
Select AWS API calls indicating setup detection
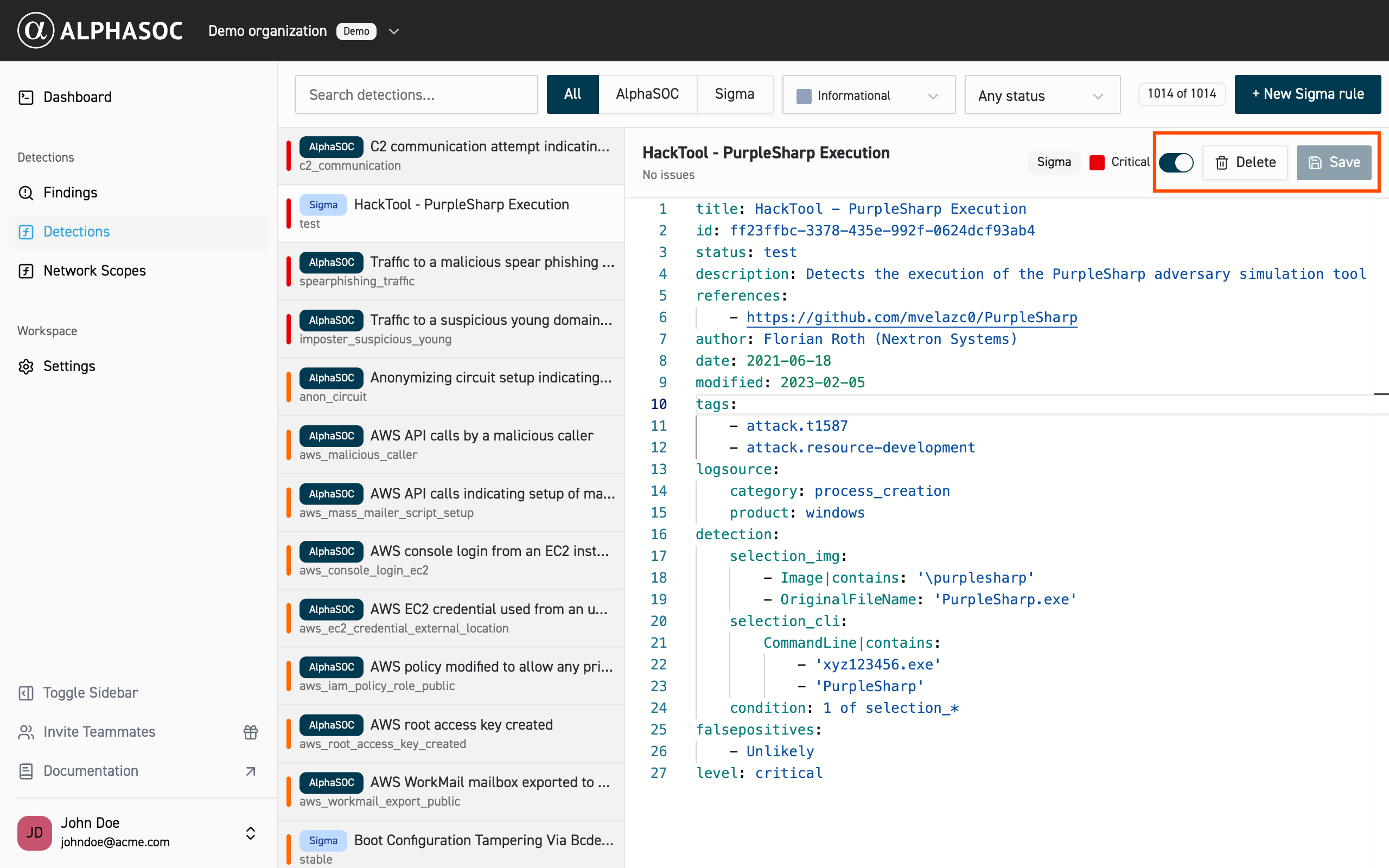(450, 502)
